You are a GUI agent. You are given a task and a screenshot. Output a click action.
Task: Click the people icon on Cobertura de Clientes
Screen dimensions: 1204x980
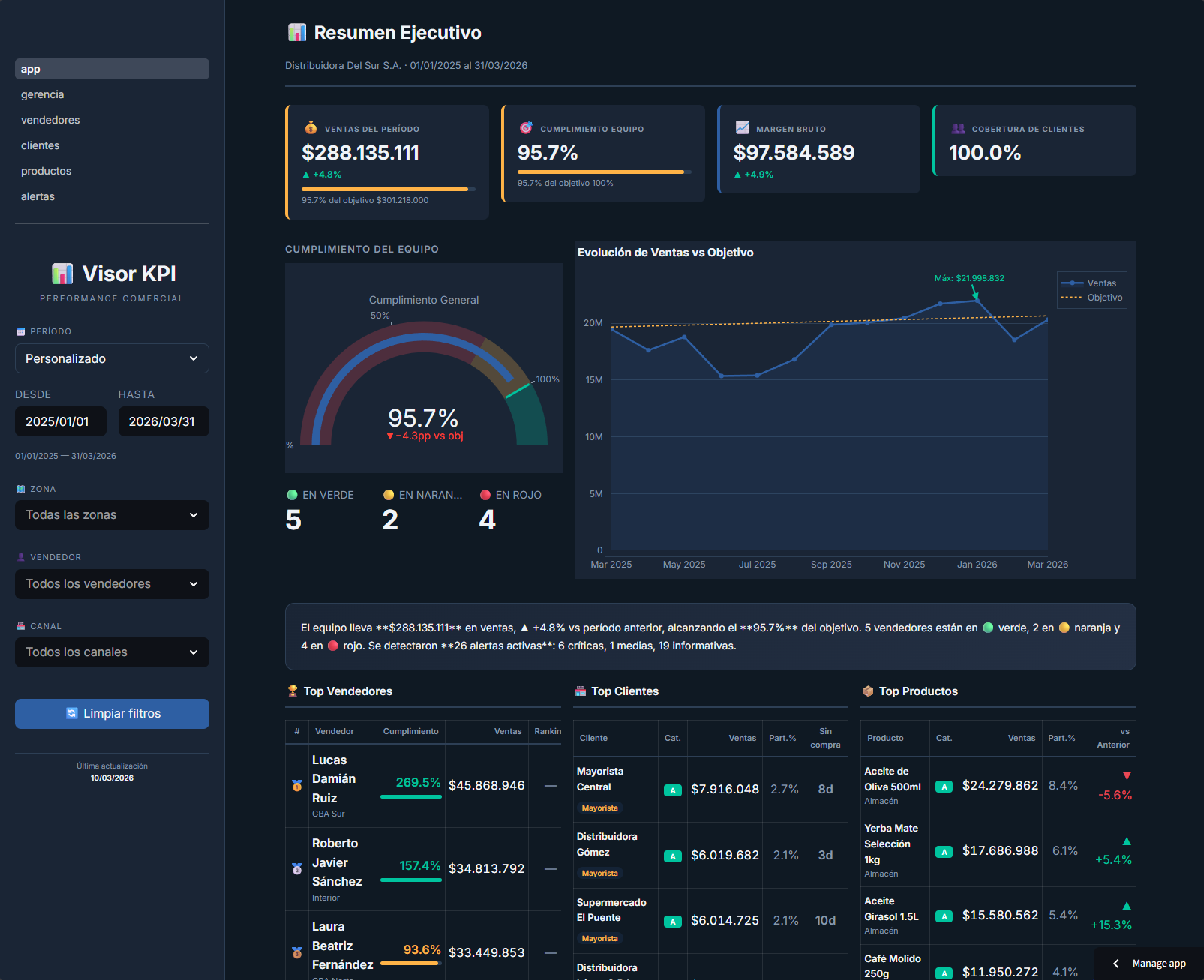(958, 128)
